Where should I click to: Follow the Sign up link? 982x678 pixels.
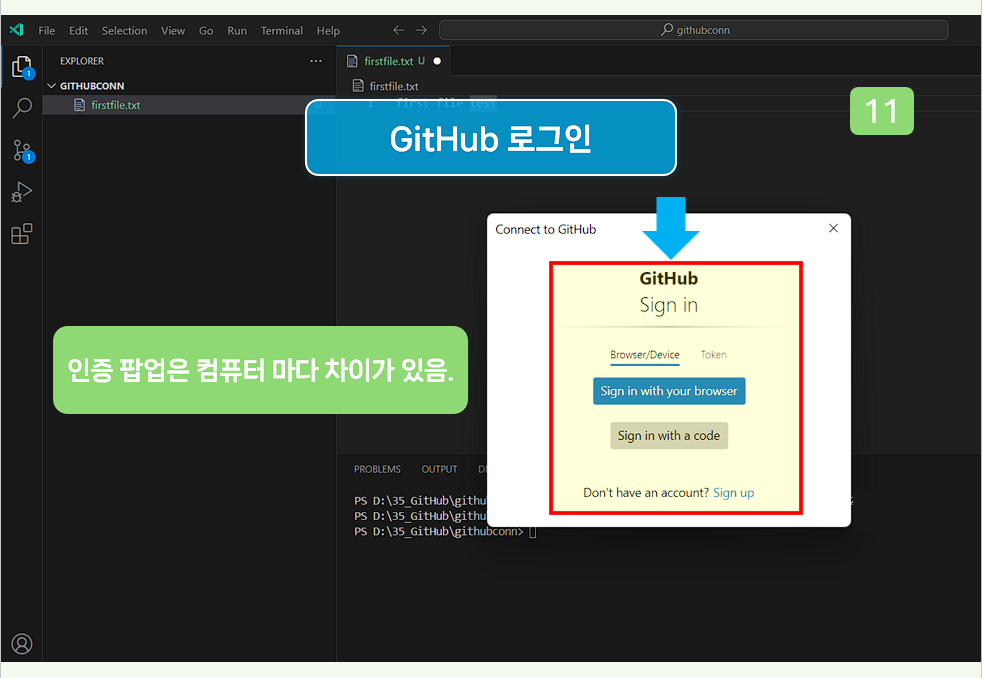(733, 493)
